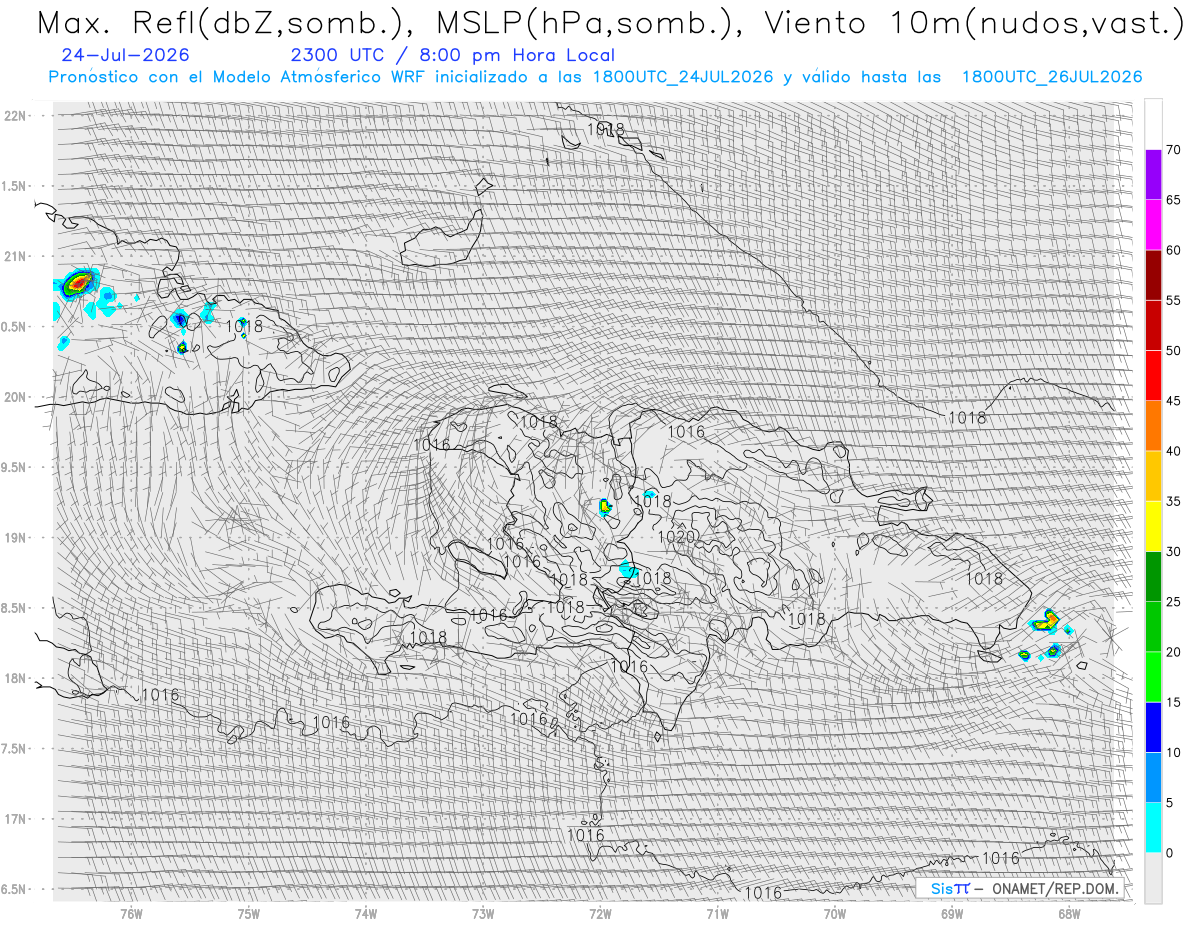Click the "21N" latitude label
The image size is (1200, 927).
pos(15,256)
